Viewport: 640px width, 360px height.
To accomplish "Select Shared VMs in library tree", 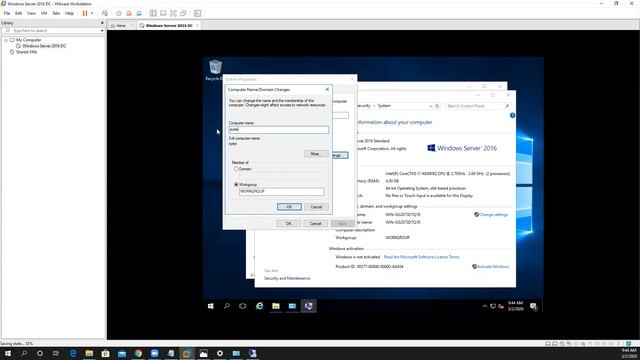I will coord(26,52).
